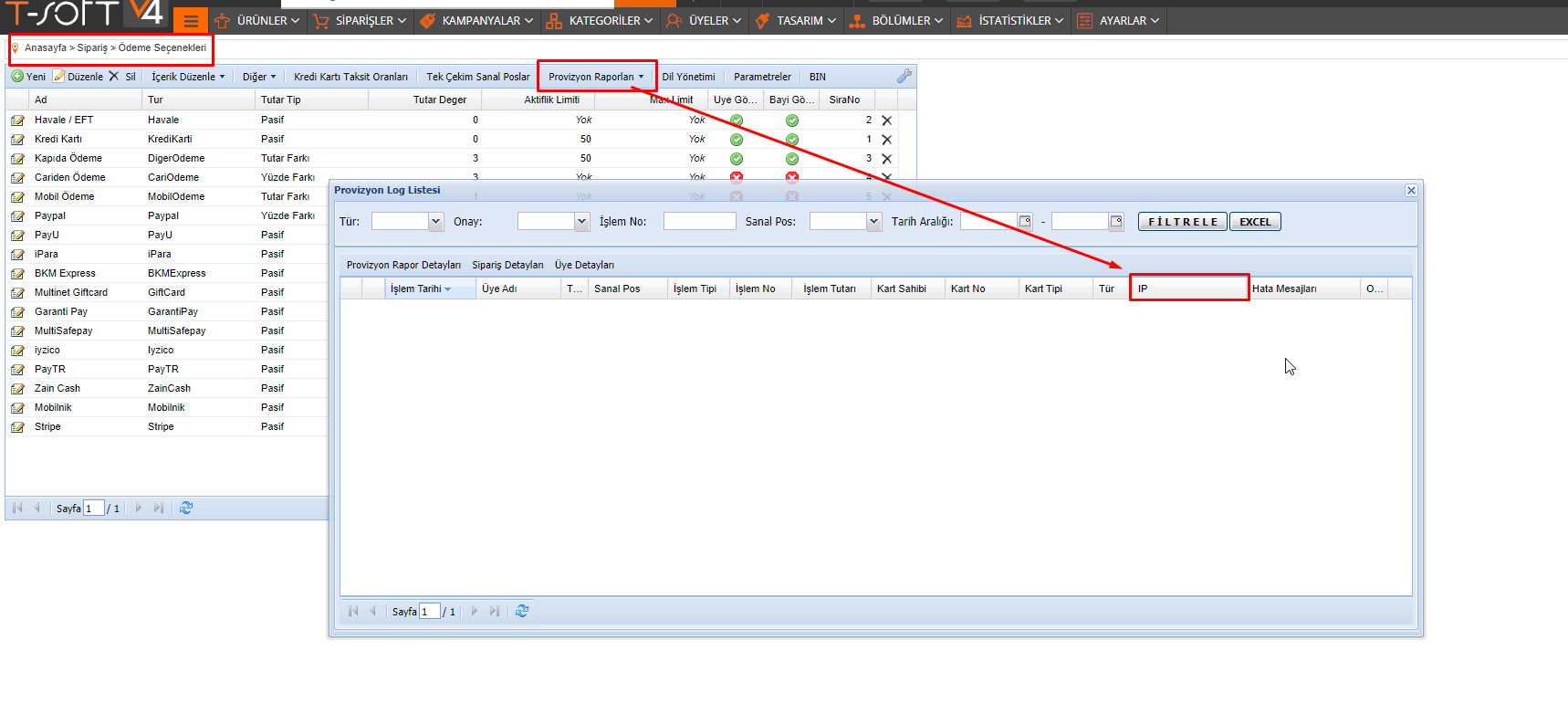Go to next page of payment options grid
The height and width of the screenshot is (724, 1568).
tap(139, 508)
